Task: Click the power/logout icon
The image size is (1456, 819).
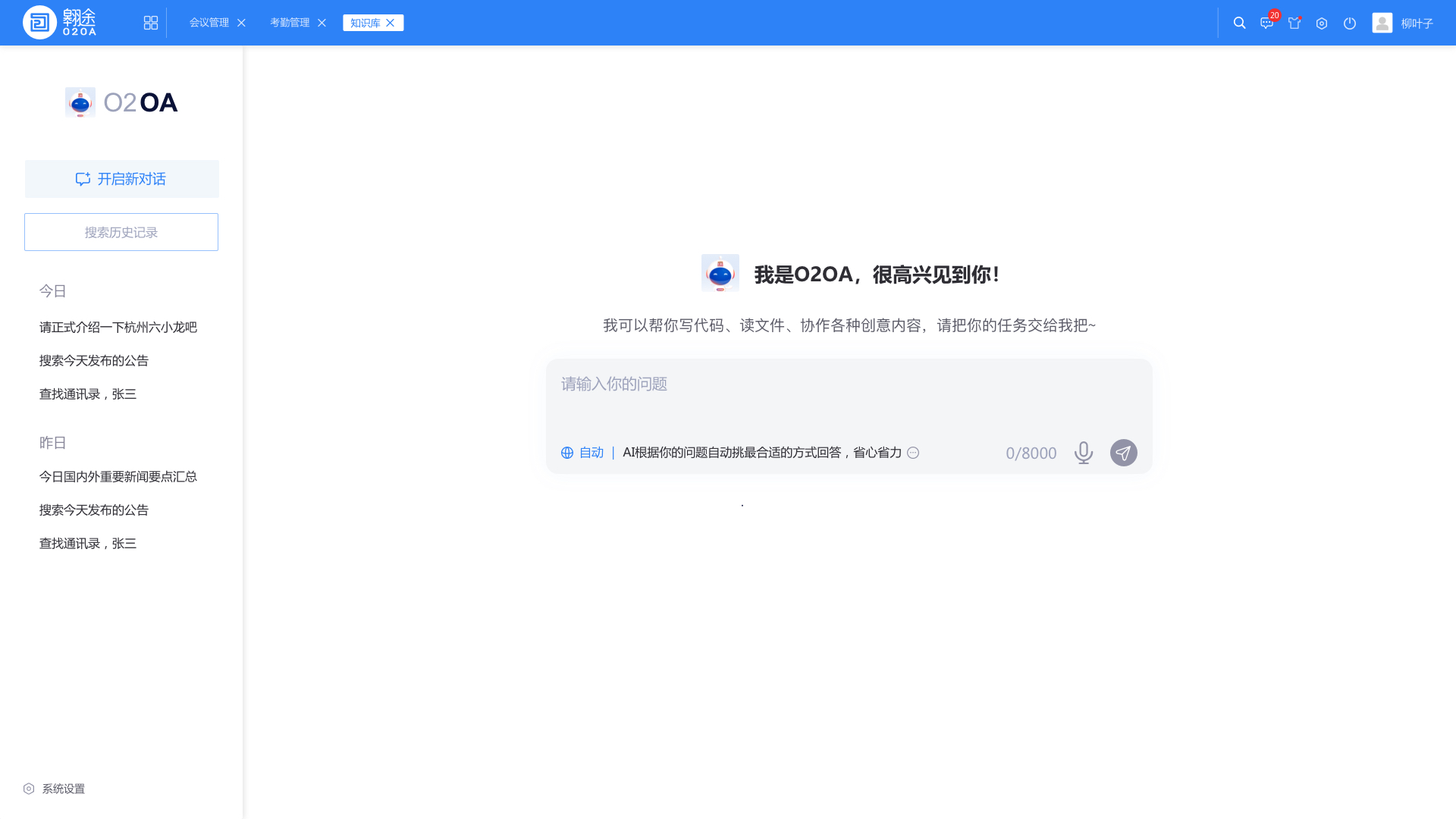Action: pos(1349,23)
